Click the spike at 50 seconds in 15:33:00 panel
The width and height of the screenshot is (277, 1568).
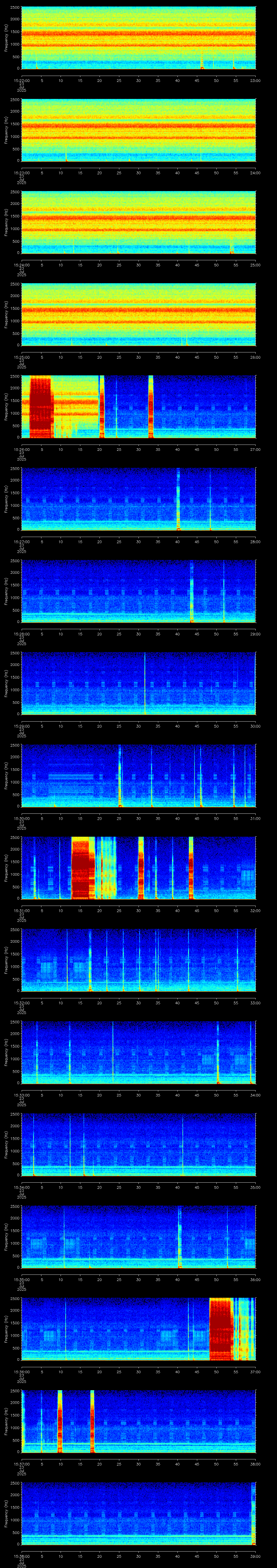point(218,1052)
